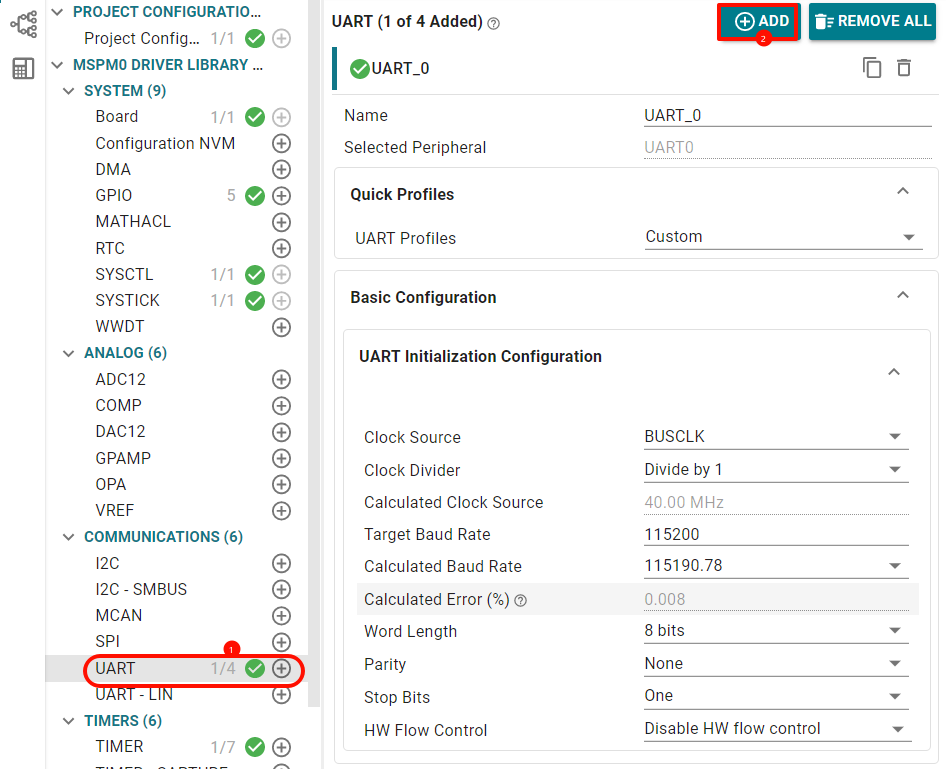Viewport: 946px width, 769px height.
Task: Add ADC12 instance using plus icon
Action: click(281, 379)
